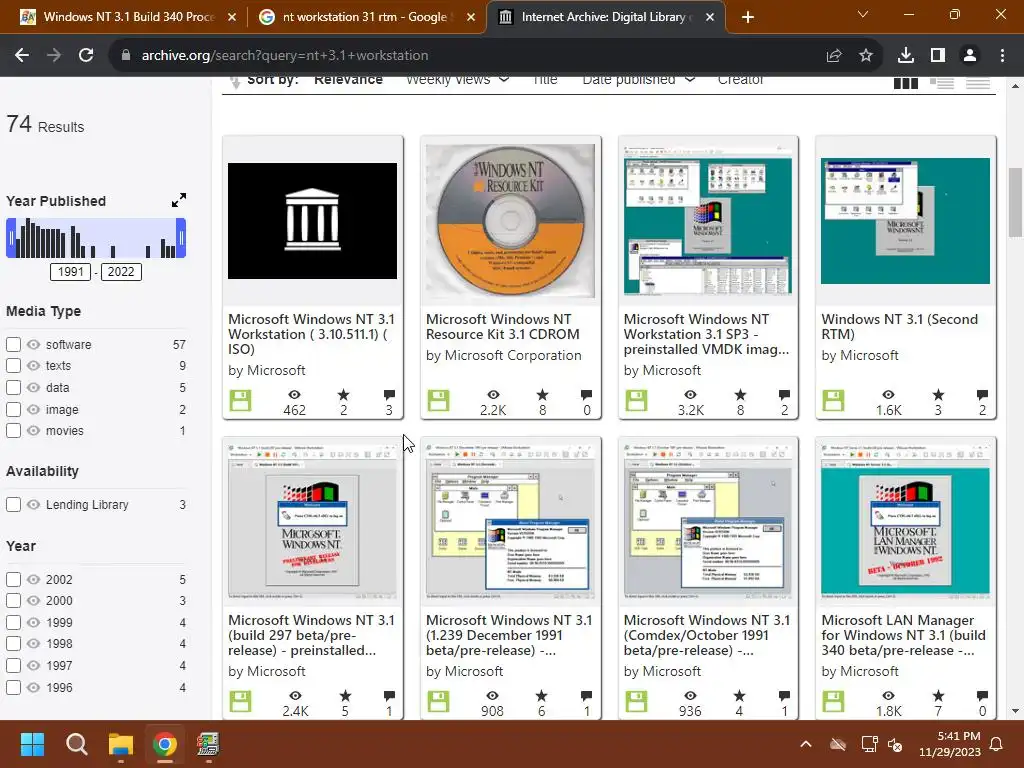Click software icon on NT 3.1 Workstation ISO card
This screenshot has height=768, width=1024.
pos(240,400)
